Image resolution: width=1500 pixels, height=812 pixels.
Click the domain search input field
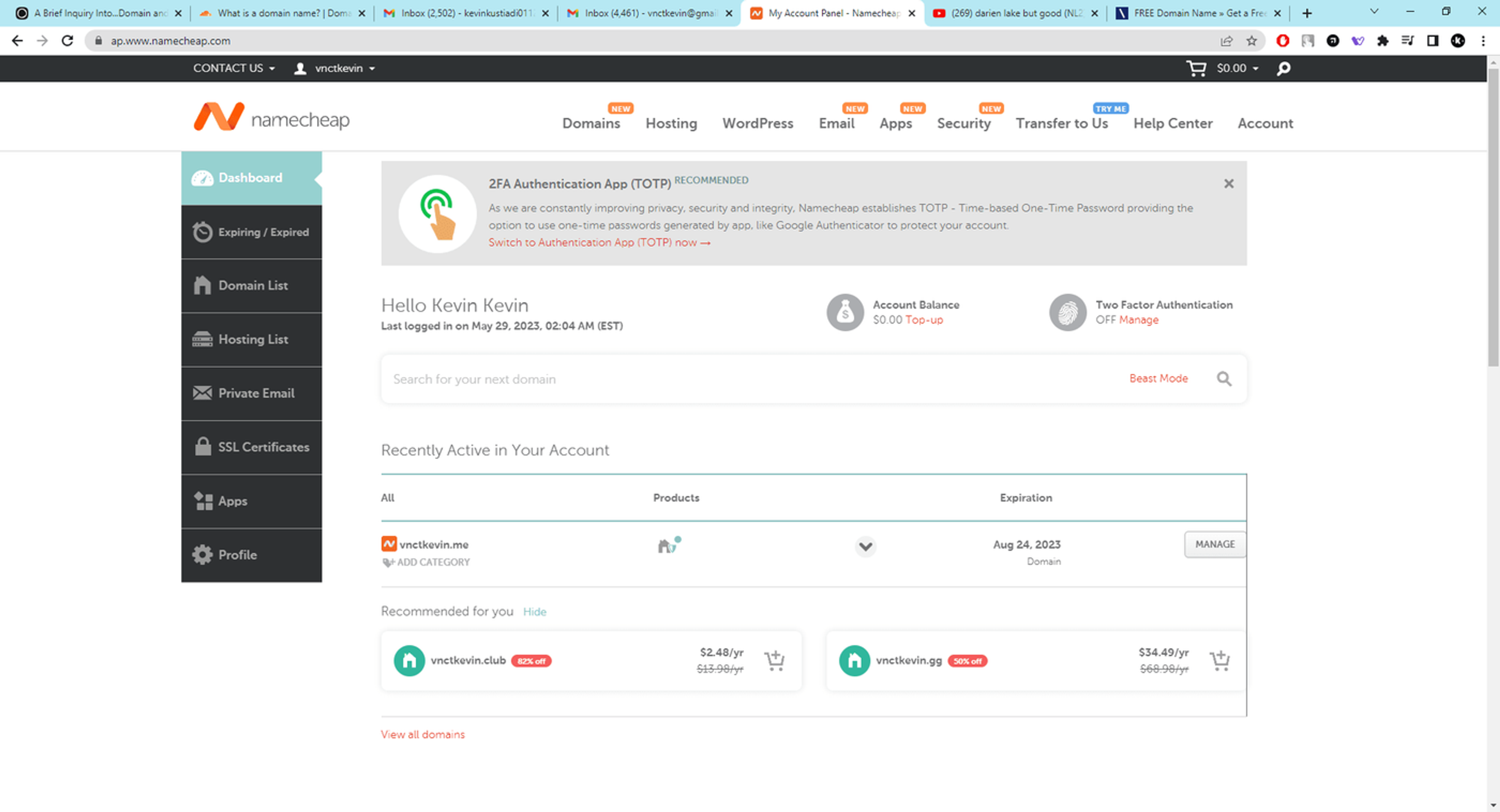751,379
